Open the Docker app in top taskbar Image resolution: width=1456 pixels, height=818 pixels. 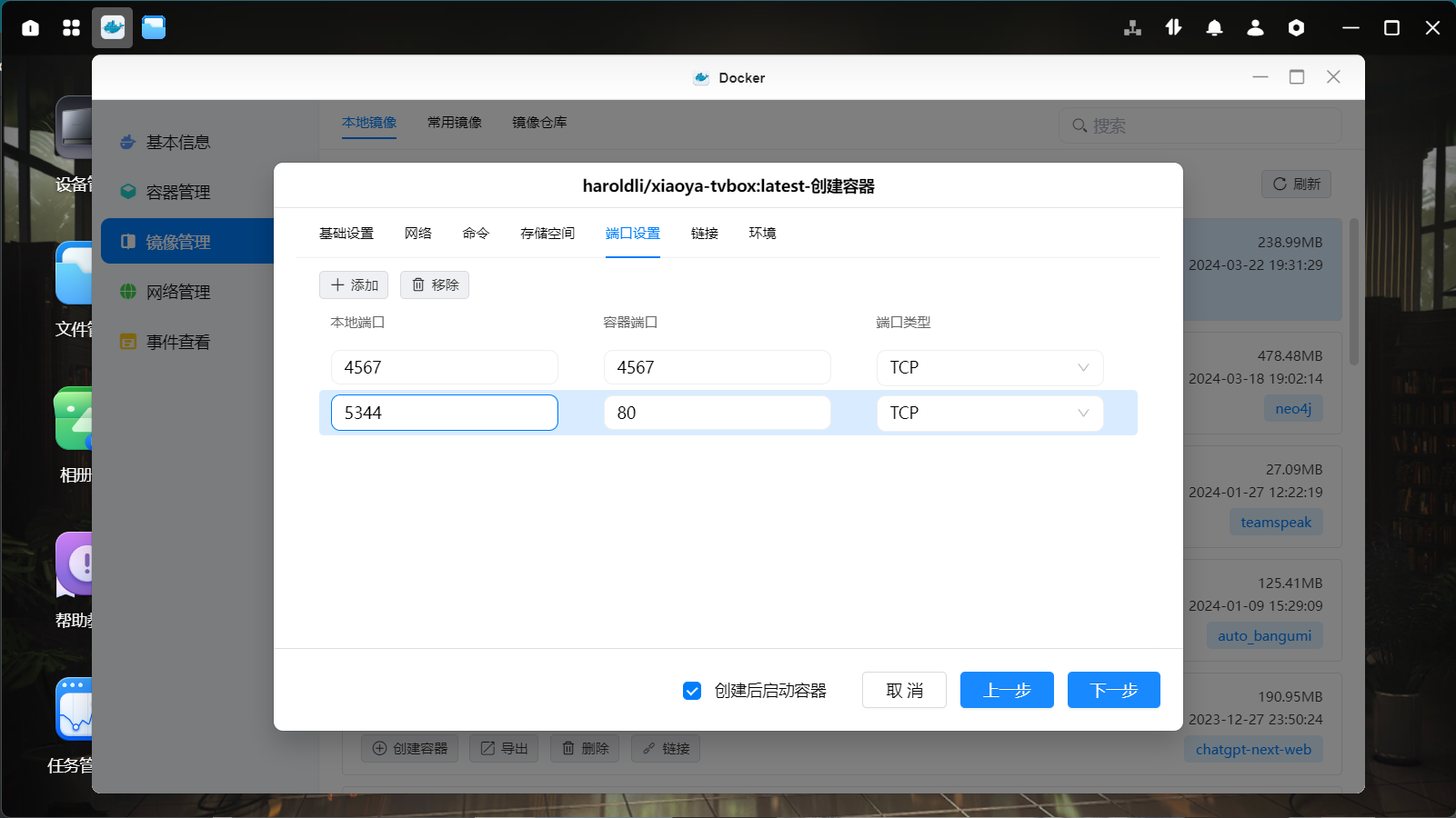tap(113, 28)
